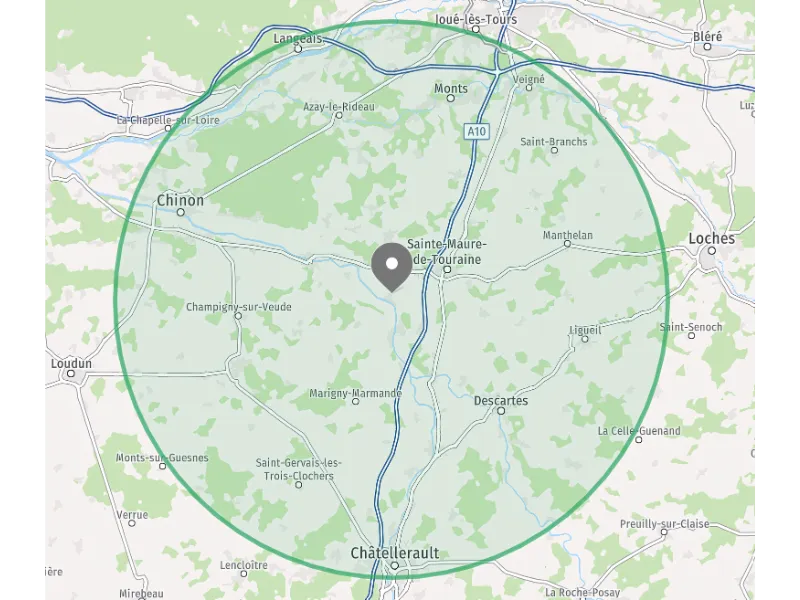Image resolution: width=800 pixels, height=600 pixels.
Task: Click the Châtellerault town dot
Action: click(x=394, y=565)
